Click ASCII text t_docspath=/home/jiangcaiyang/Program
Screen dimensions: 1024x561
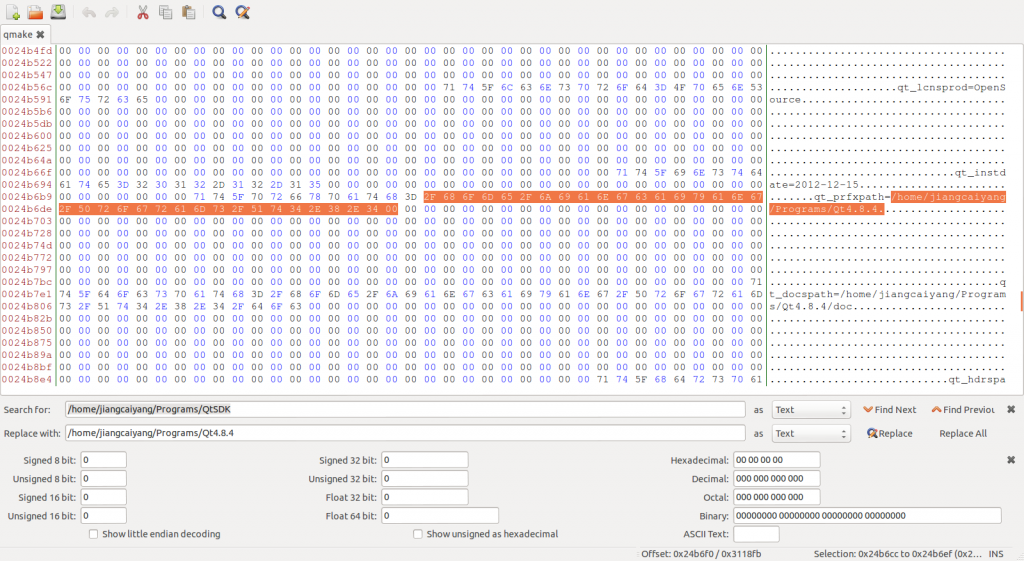pyautogui.click(x=888, y=294)
